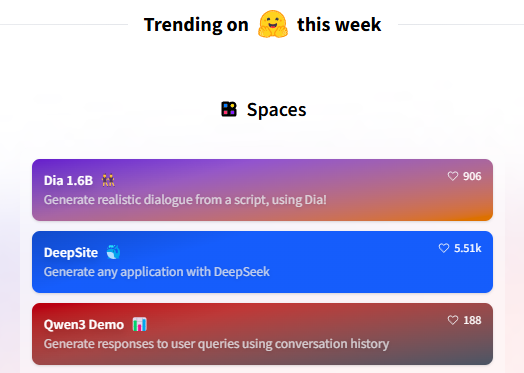Select the purple Dia 1.6B space card
Viewport: 524px width, 373px height.
(262, 190)
